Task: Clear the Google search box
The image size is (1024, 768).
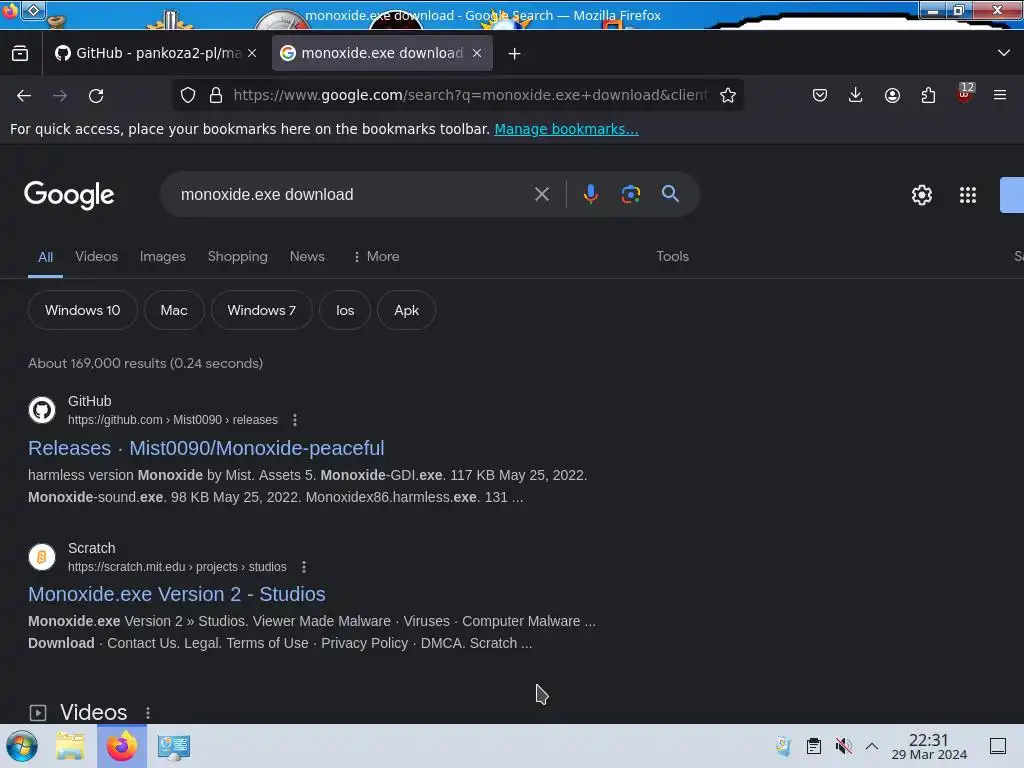Action: point(541,194)
